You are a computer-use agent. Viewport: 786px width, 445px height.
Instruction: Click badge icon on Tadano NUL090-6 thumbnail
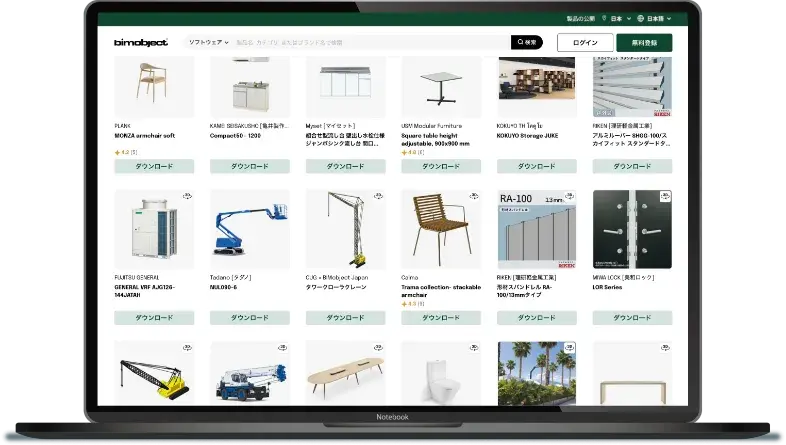(x=283, y=195)
